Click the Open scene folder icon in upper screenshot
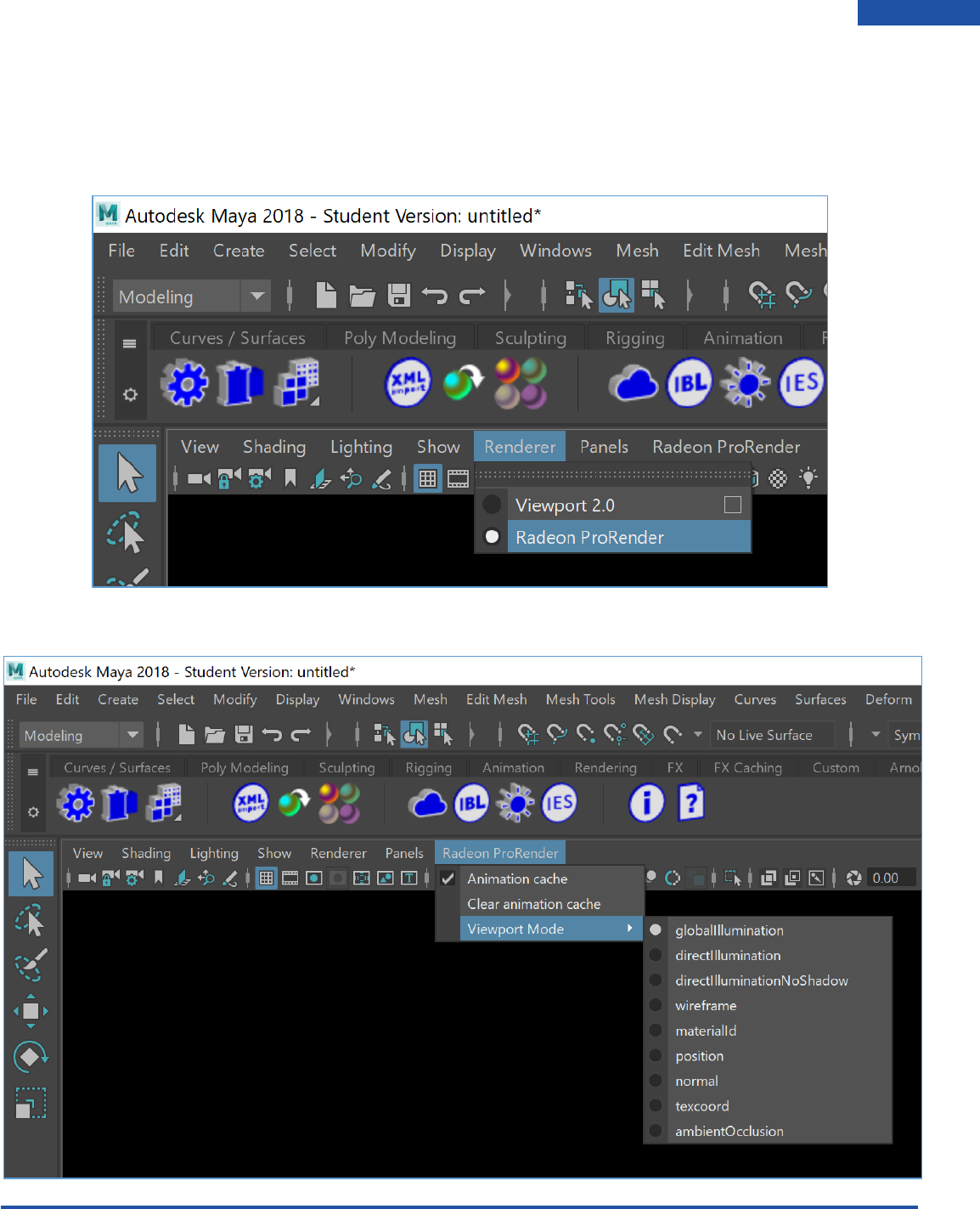 (x=363, y=296)
